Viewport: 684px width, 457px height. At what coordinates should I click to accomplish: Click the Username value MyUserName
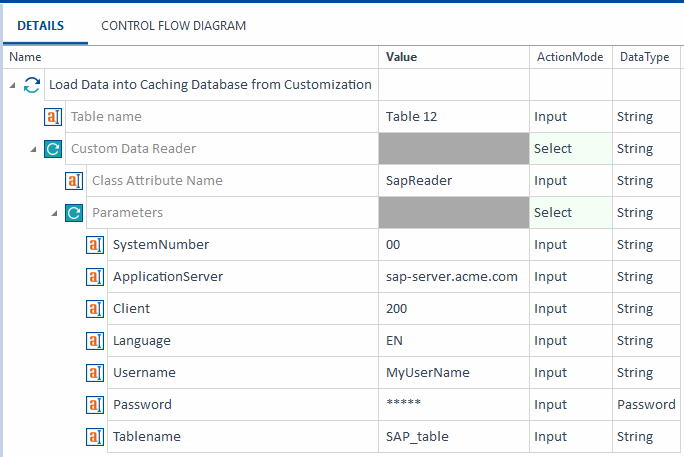[427, 373]
